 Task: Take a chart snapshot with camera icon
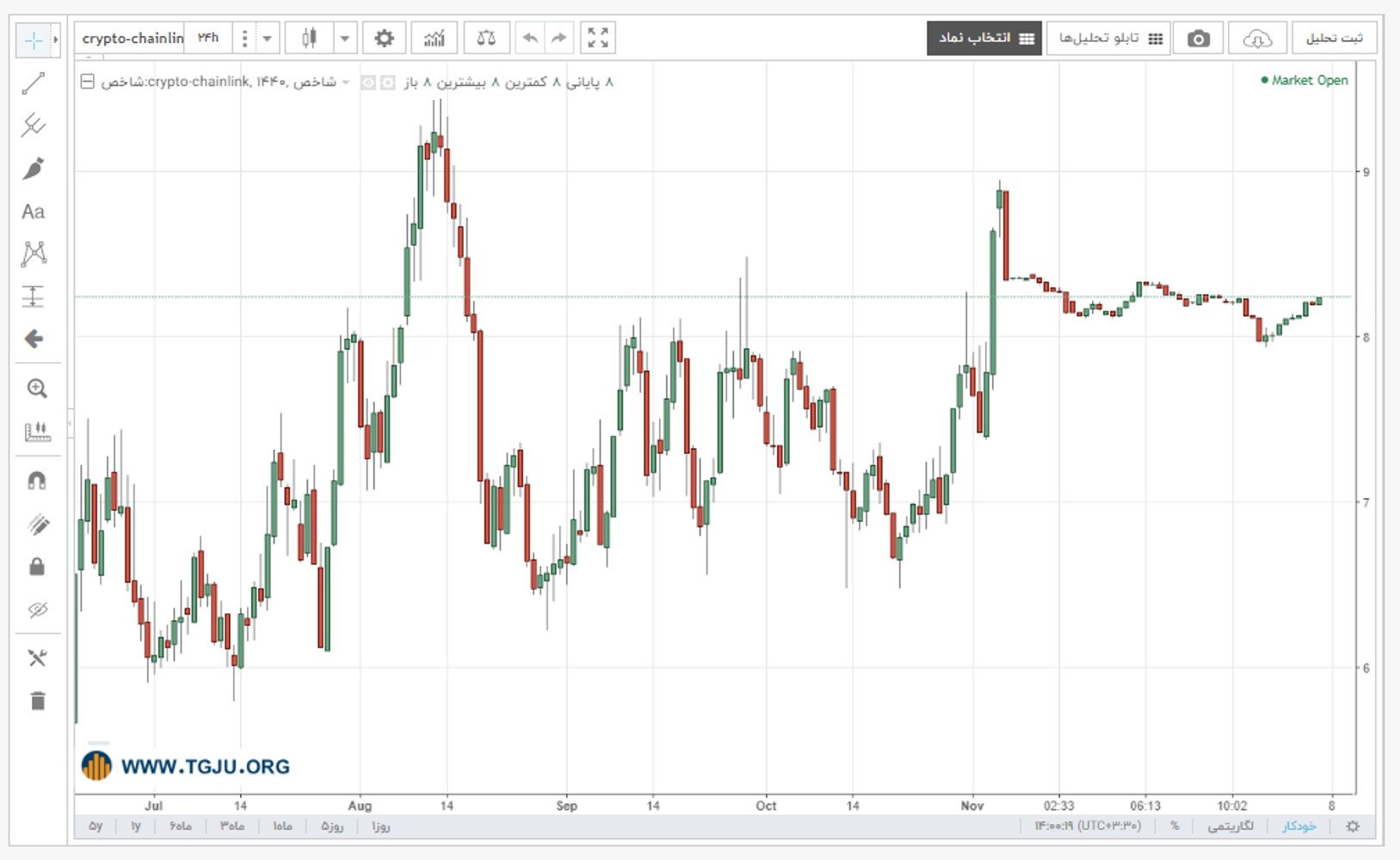coord(1198,39)
